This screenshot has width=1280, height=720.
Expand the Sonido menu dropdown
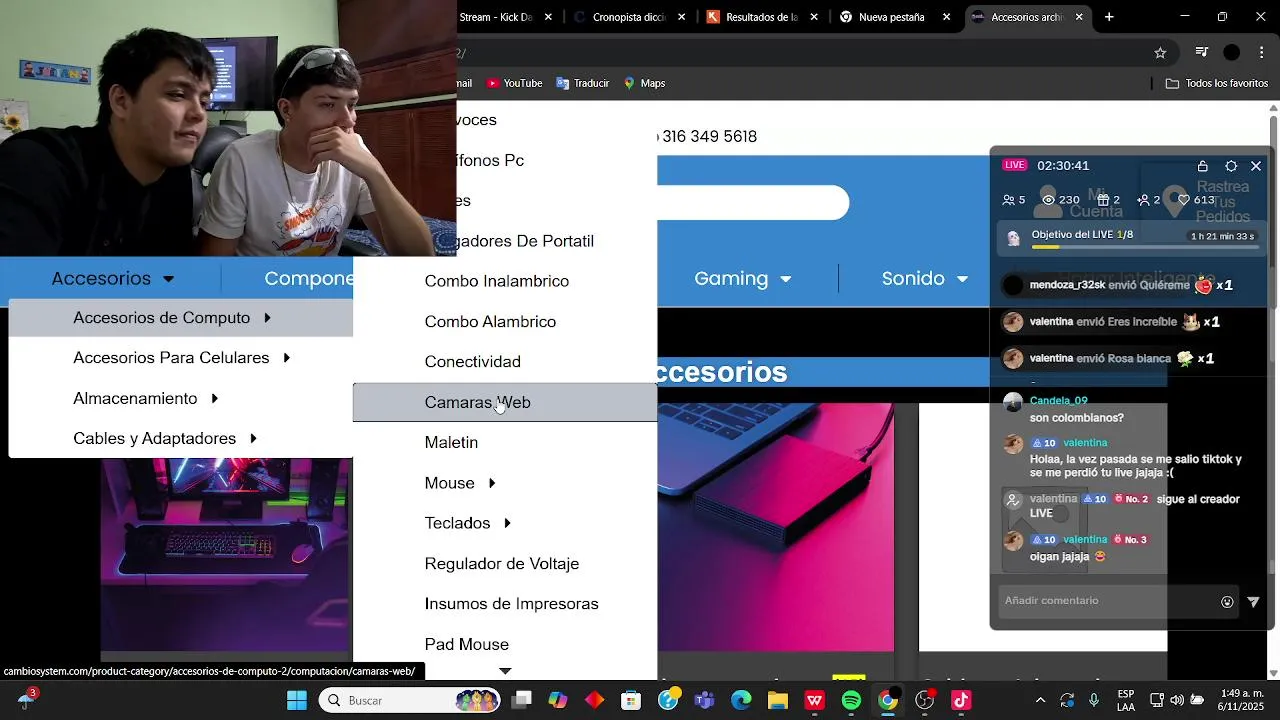click(x=962, y=279)
